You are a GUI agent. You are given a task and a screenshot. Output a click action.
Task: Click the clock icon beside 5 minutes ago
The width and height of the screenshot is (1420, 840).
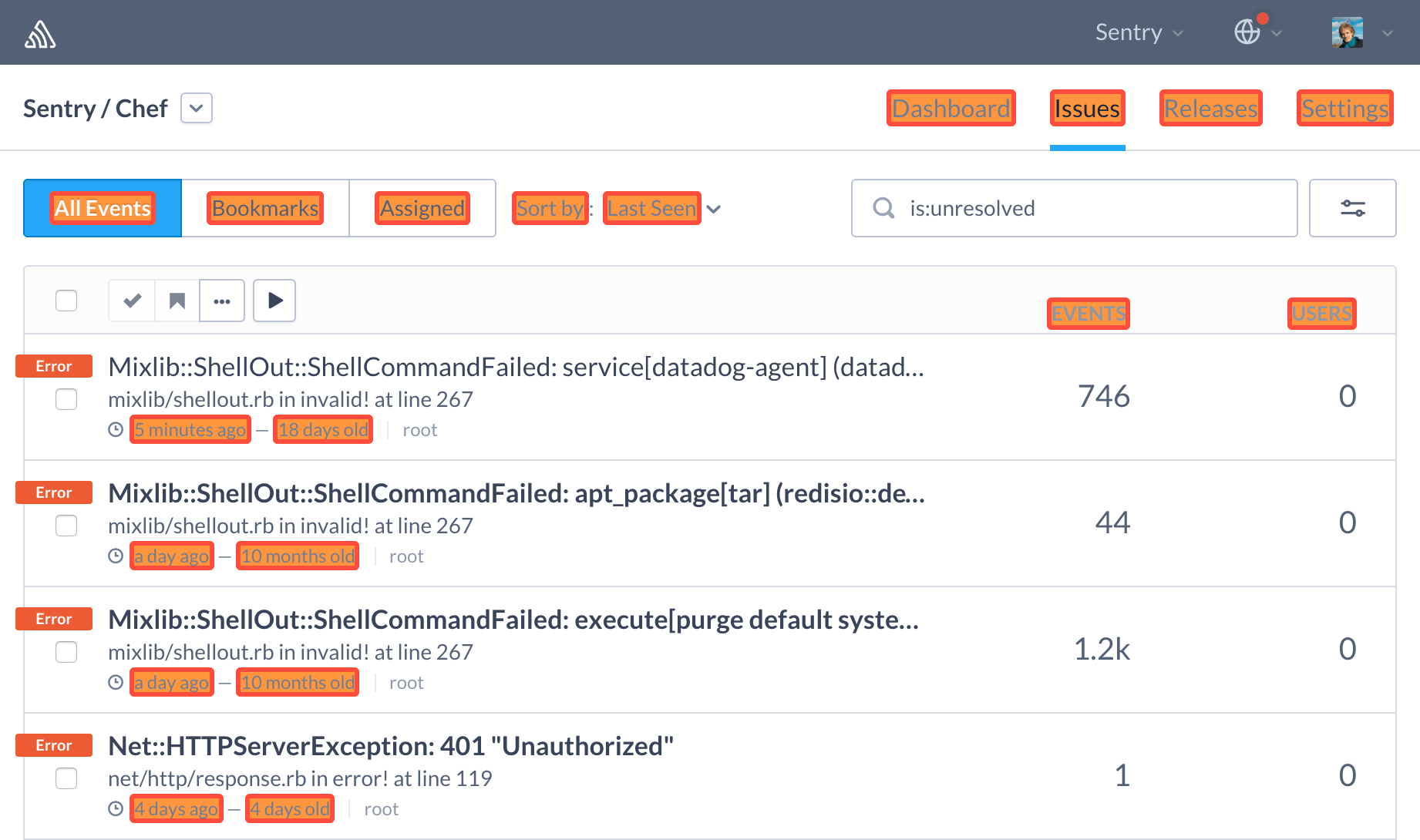point(116,430)
